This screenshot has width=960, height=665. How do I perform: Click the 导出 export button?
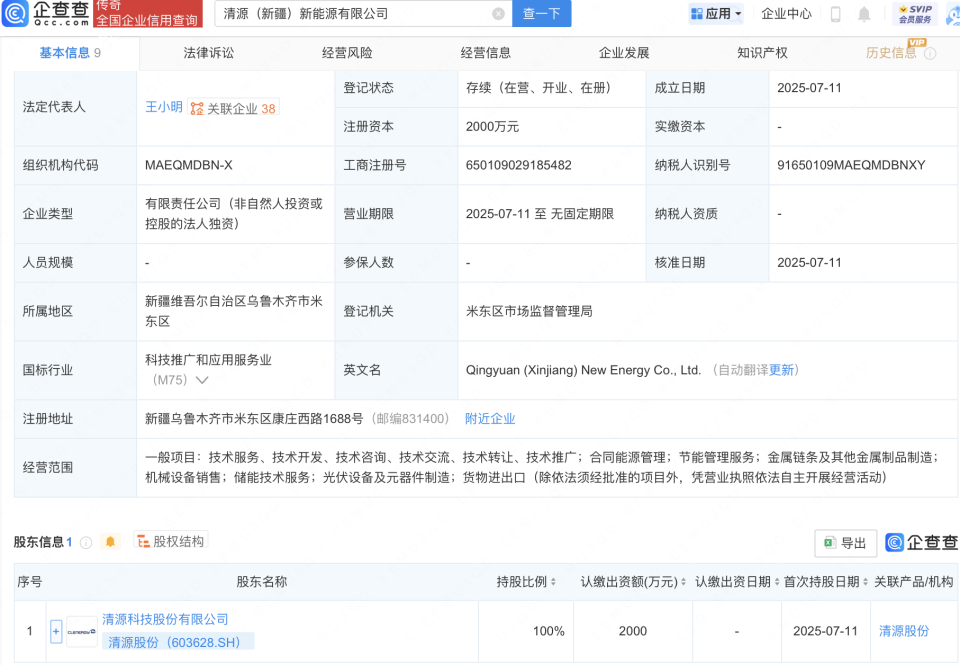point(846,543)
